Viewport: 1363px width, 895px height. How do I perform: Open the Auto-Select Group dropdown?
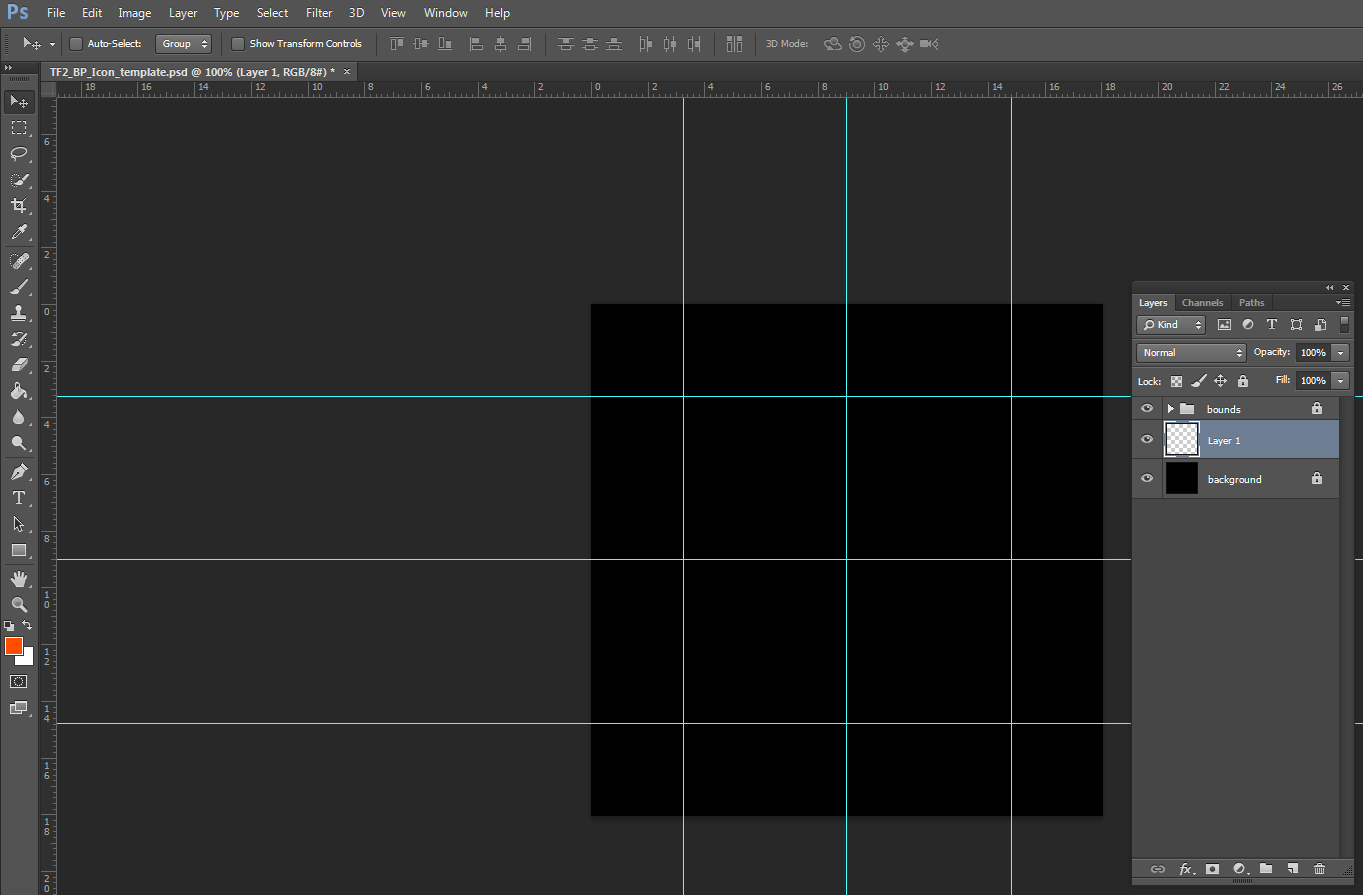(x=184, y=44)
